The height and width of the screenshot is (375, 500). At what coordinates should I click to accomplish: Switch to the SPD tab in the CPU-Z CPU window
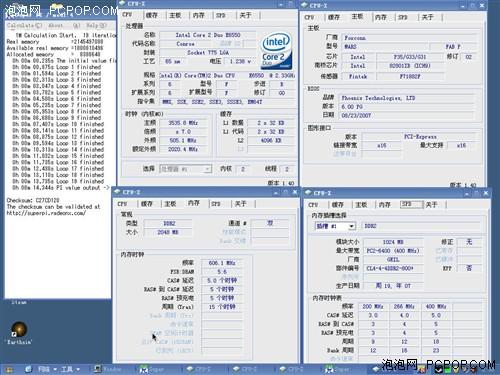click(221, 15)
